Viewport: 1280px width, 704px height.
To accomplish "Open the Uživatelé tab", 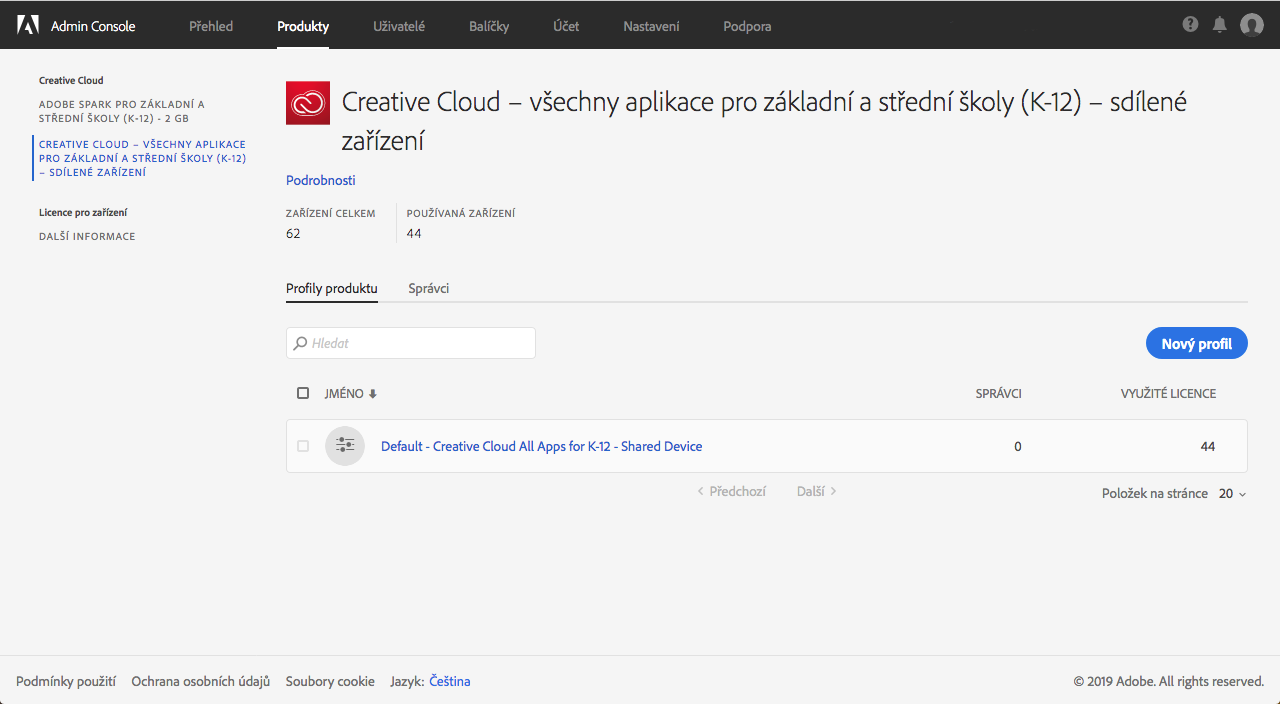I will tap(399, 26).
